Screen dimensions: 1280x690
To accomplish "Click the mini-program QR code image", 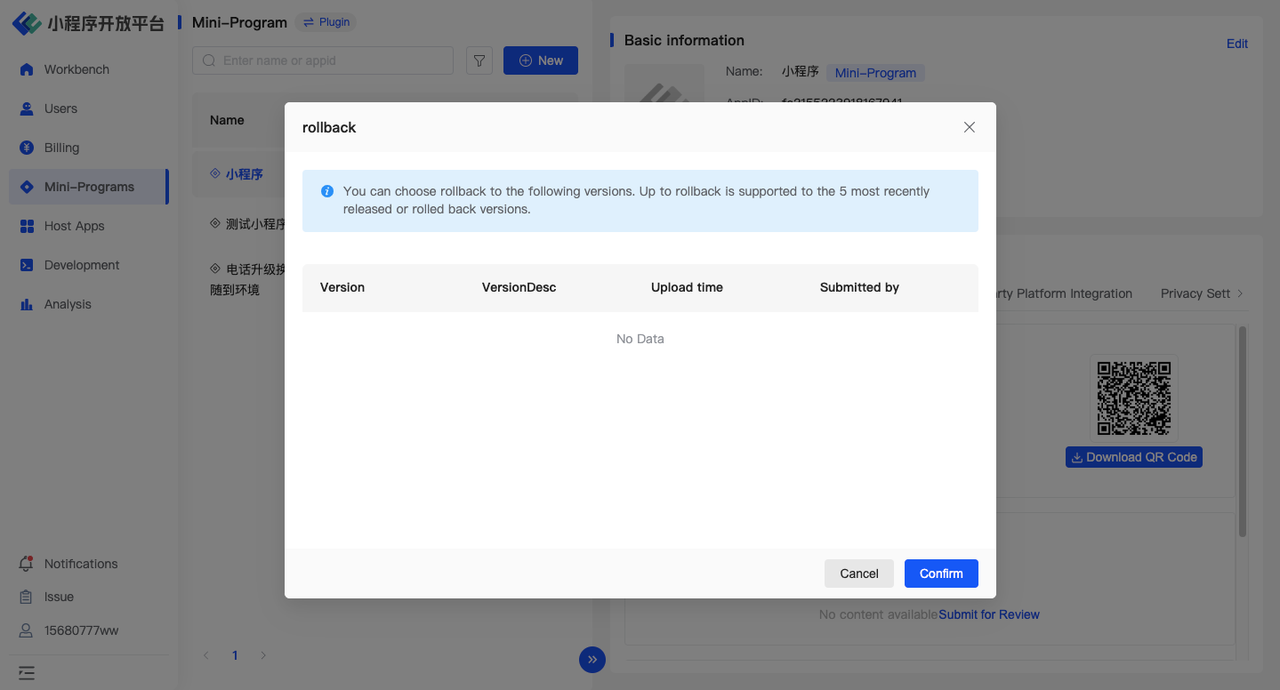I will click(x=1134, y=398).
